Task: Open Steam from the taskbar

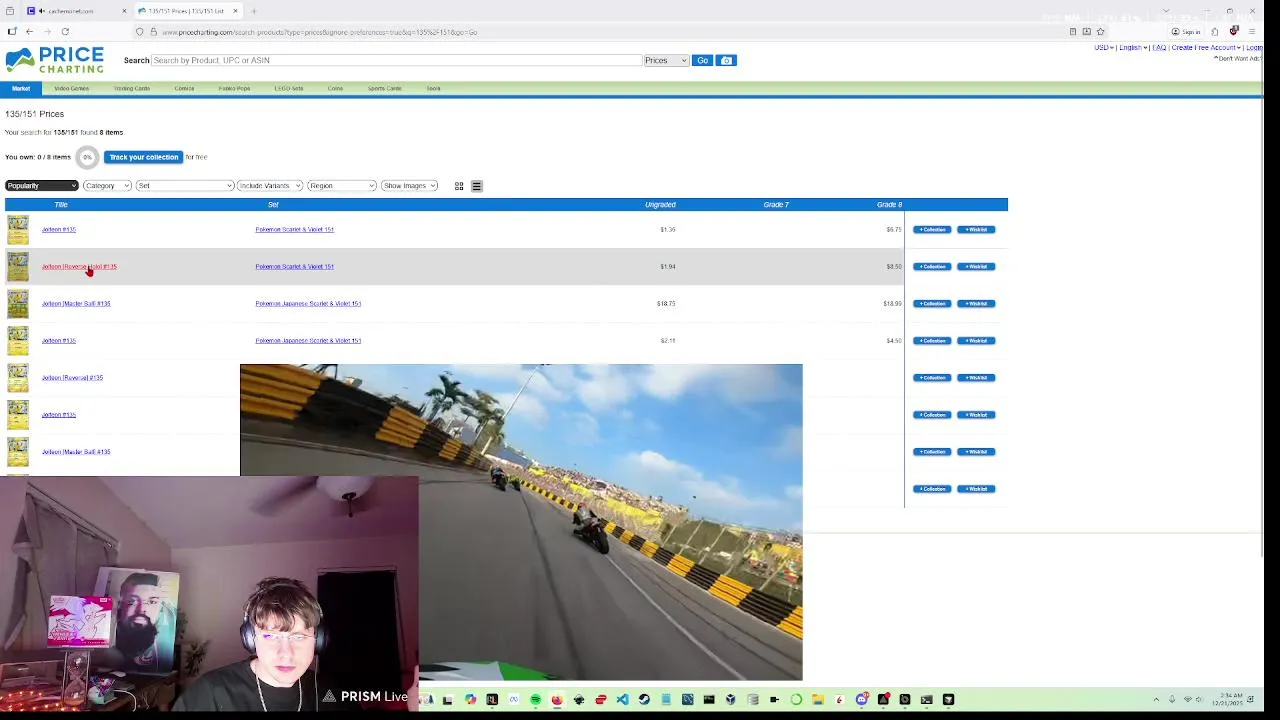Action: pos(644,700)
